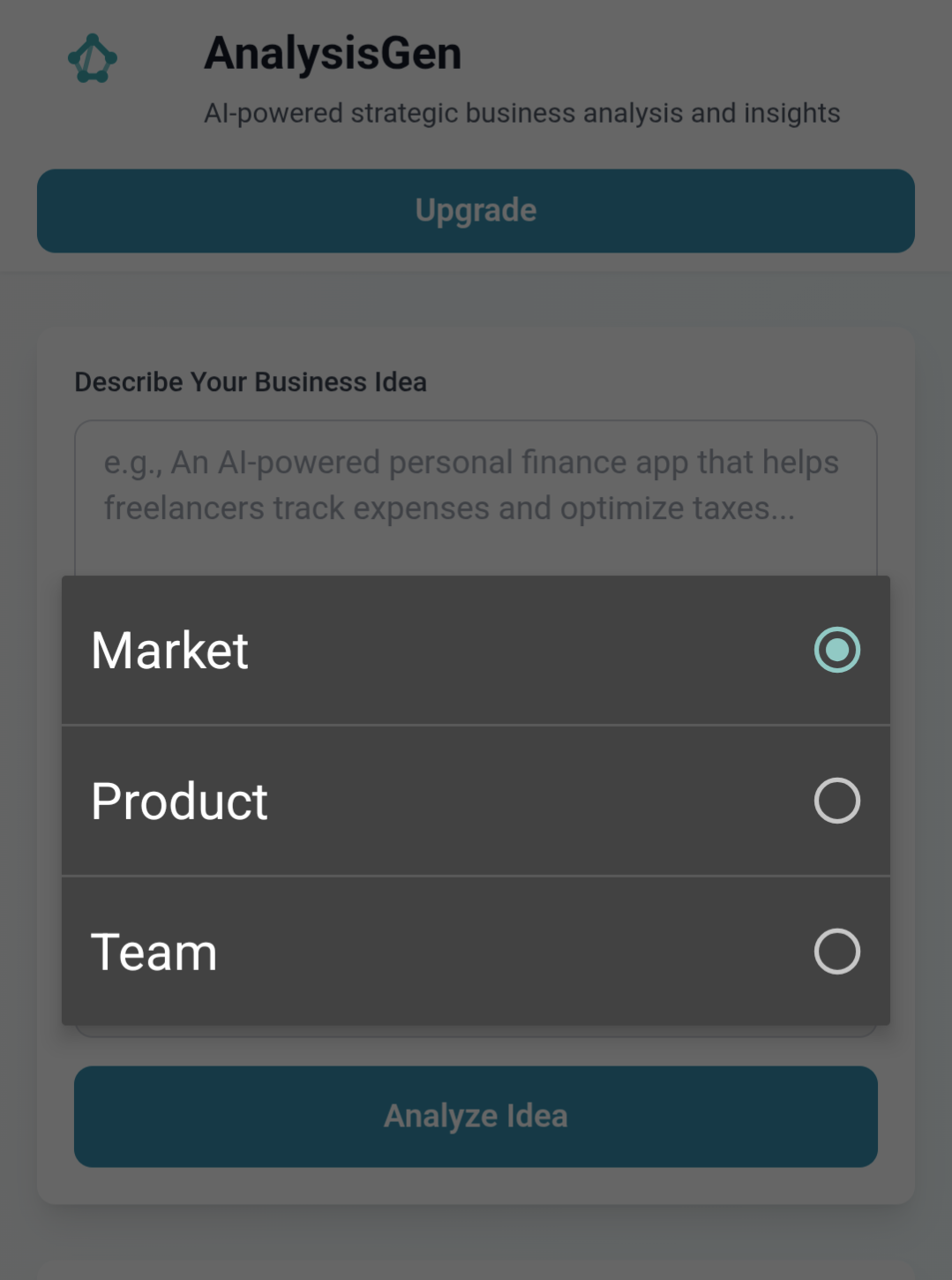The width and height of the screenshot is (952, 1280).
Task: Click the business idea description field
Action: point(476,486)
